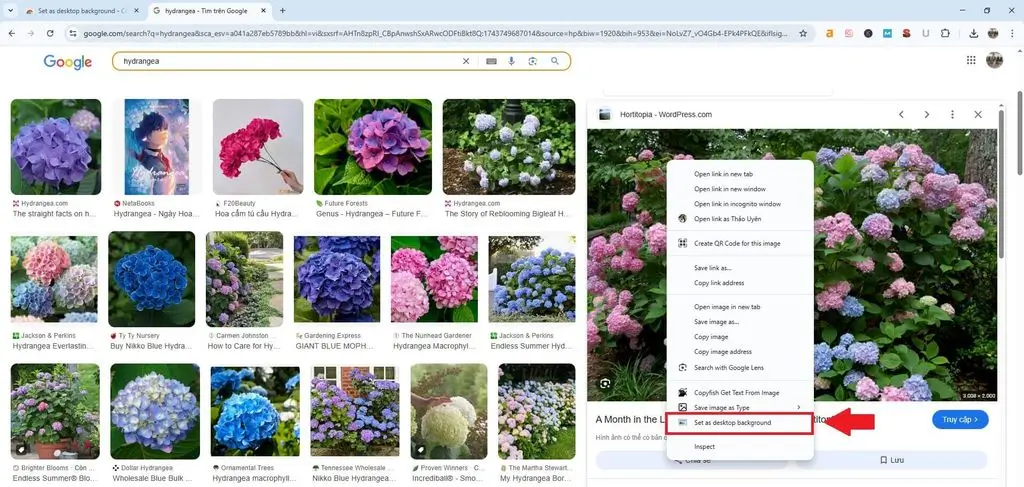Open preview panel three-dot options
Screen dimensions: 1024x487
point(952,114)
